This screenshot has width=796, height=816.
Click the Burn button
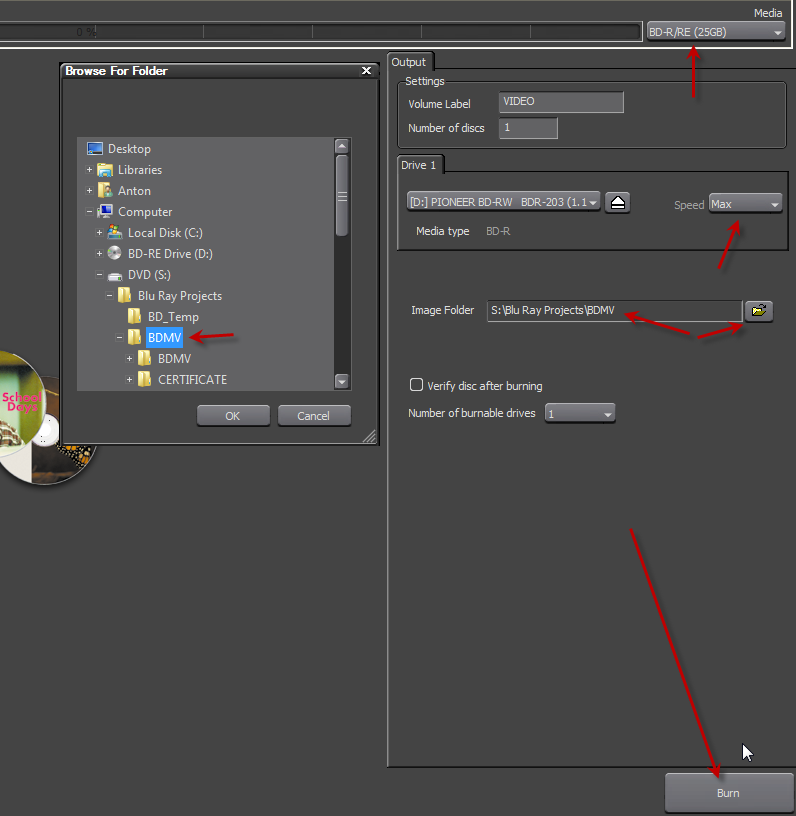pyautogui.click(x=728, y=793)
